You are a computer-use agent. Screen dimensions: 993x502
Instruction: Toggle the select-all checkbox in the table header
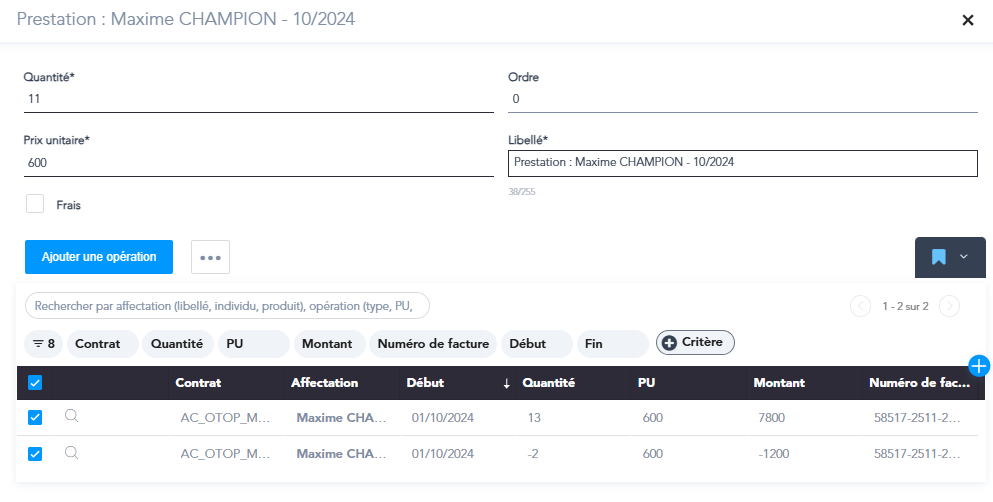[35, 383]
